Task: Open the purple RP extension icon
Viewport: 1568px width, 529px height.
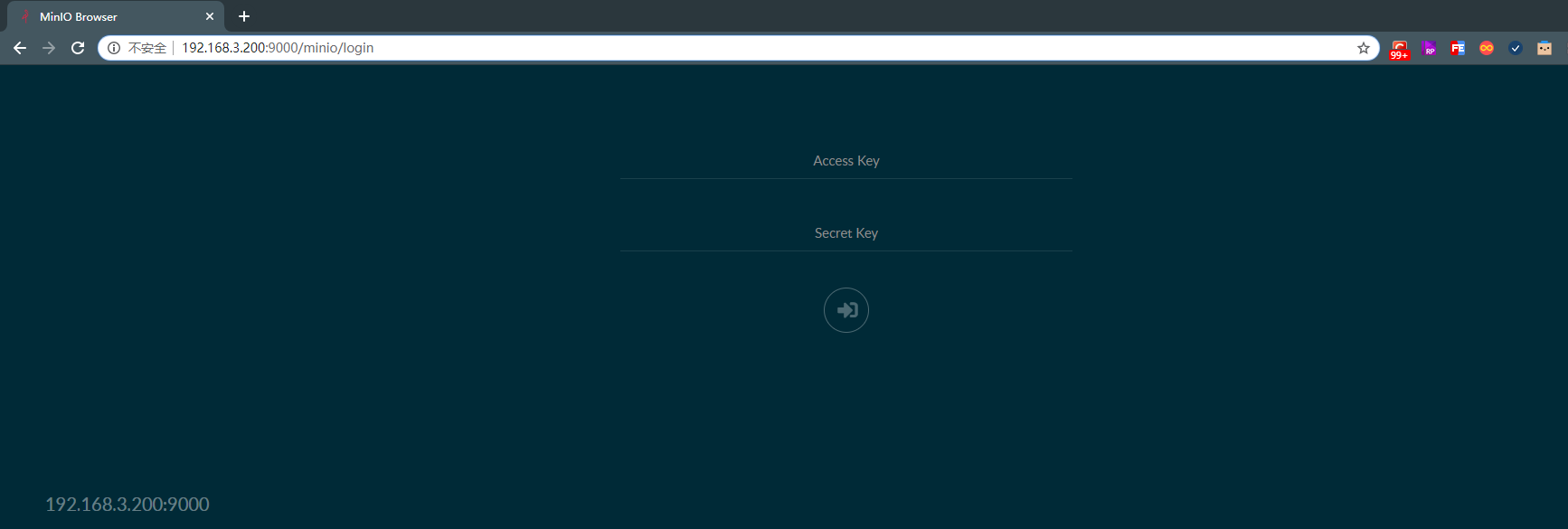Action: pyautogui.click(x=1429, y=49)
